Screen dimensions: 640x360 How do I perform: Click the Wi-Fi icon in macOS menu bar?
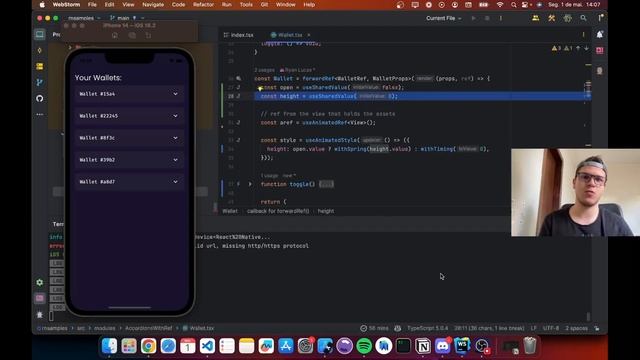pos(500,4)
